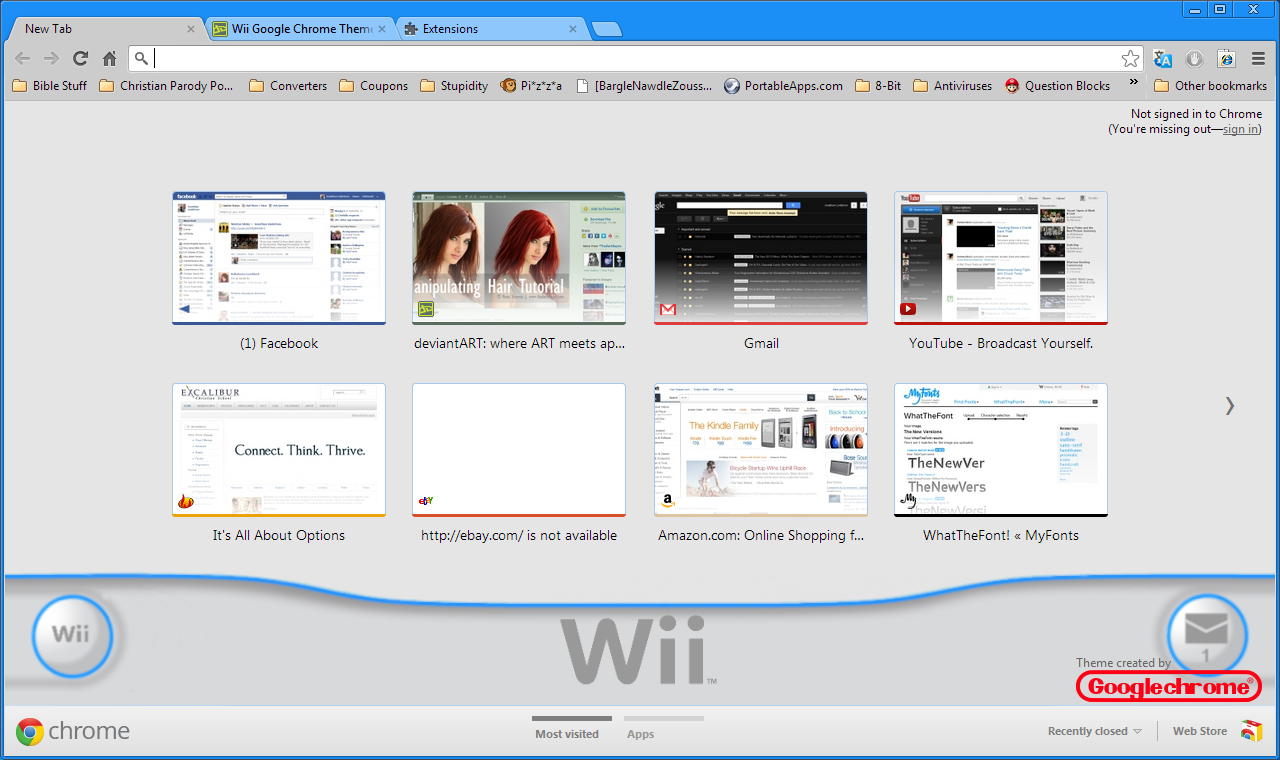This screenshot has width=1280, height=760.
Task: Open the ebay.com thumbnail
Action: [519, 450]
